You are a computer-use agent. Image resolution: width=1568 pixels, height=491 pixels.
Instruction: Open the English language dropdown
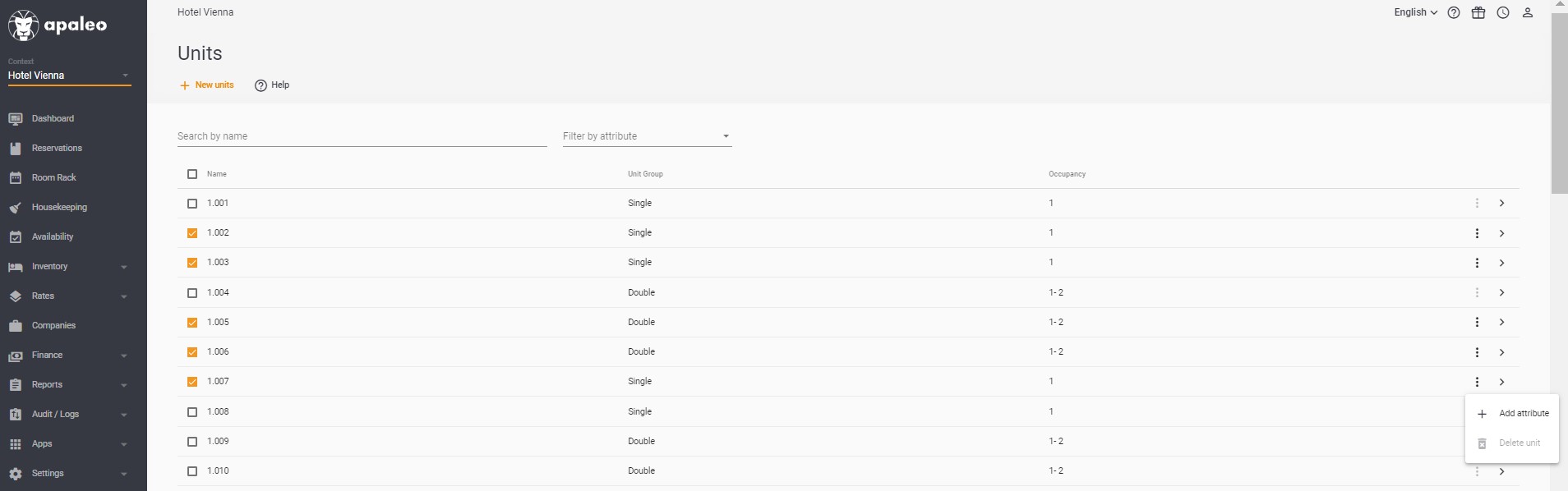1415,12
